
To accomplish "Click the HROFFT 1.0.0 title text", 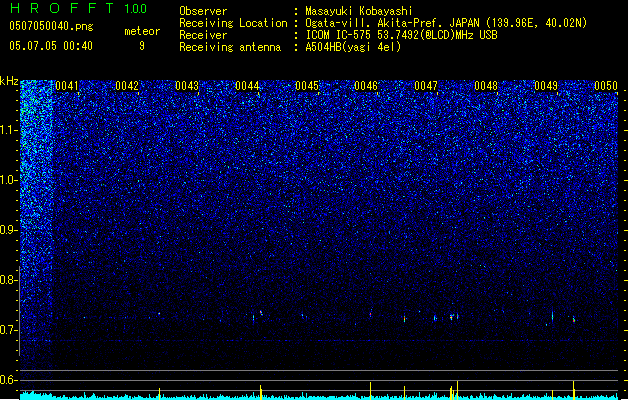I will [x=79, y=8].
